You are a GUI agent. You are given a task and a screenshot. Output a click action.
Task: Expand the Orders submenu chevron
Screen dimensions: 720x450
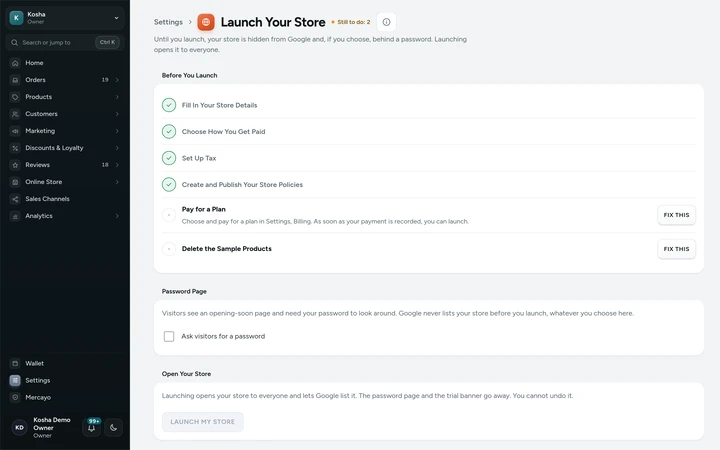117,80
